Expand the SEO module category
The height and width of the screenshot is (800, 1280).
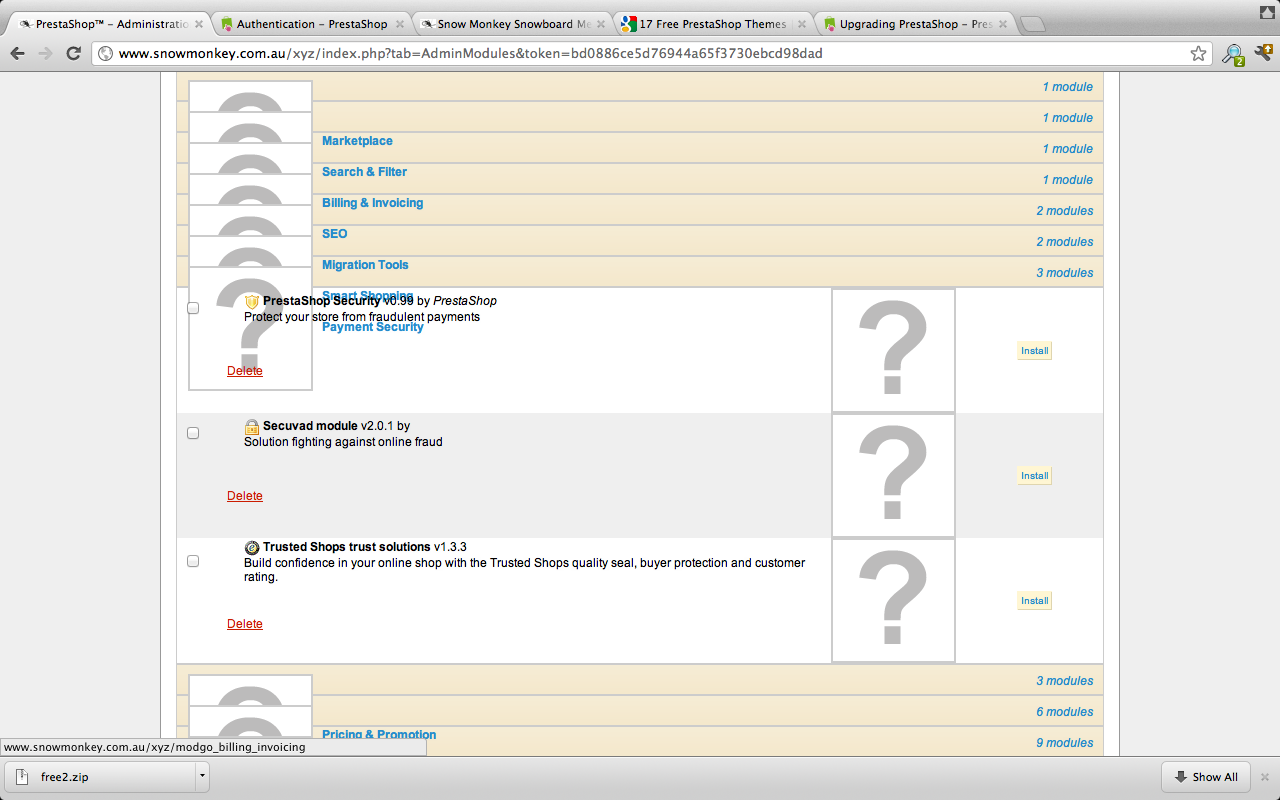click(334, 234)
